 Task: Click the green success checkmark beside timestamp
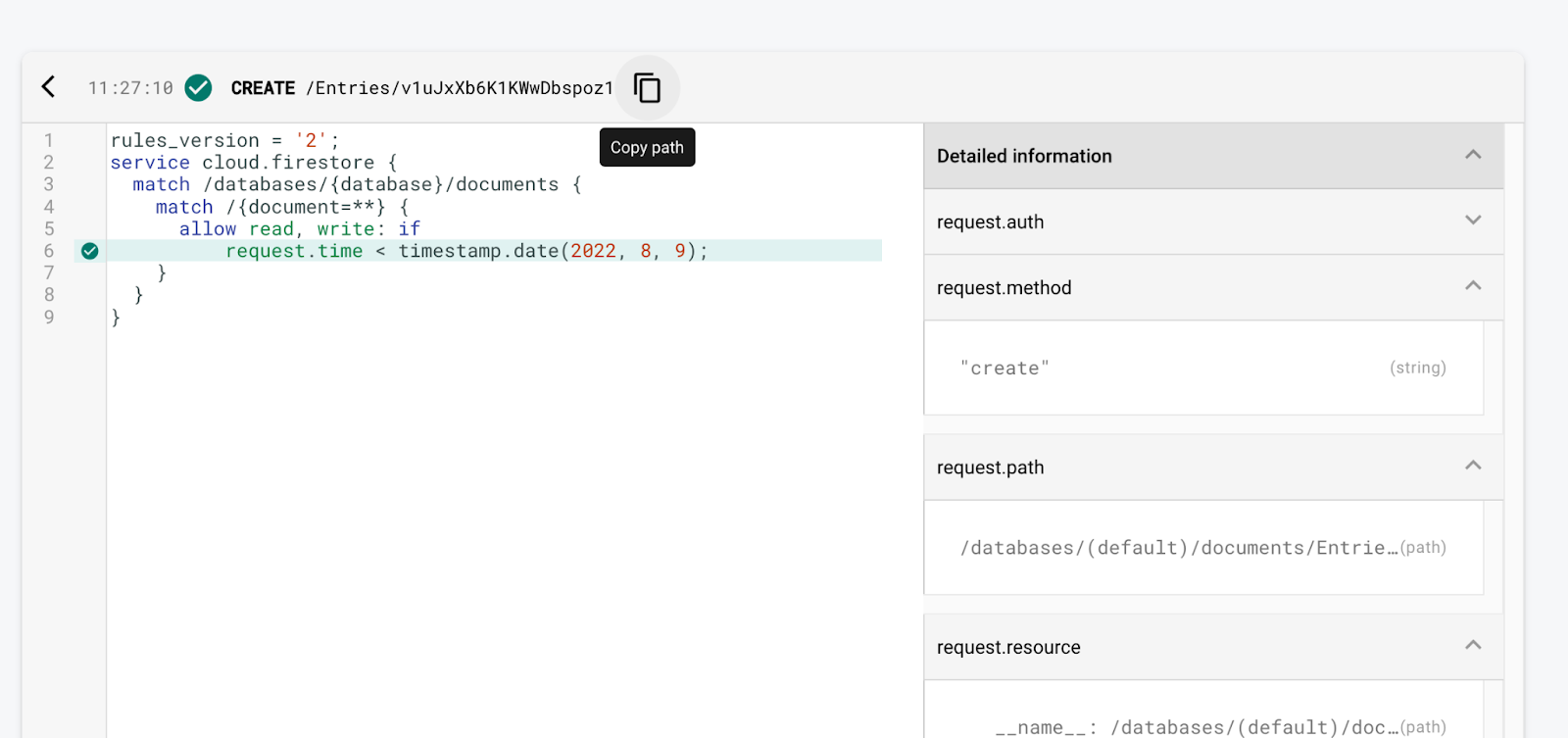coord(199,88)
